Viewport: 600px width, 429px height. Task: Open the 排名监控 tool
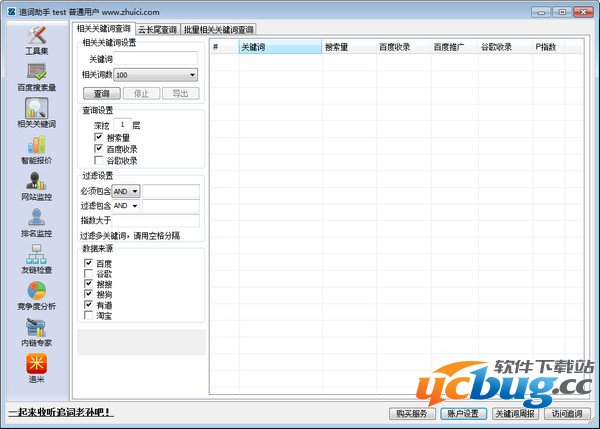tap(37, 221)
